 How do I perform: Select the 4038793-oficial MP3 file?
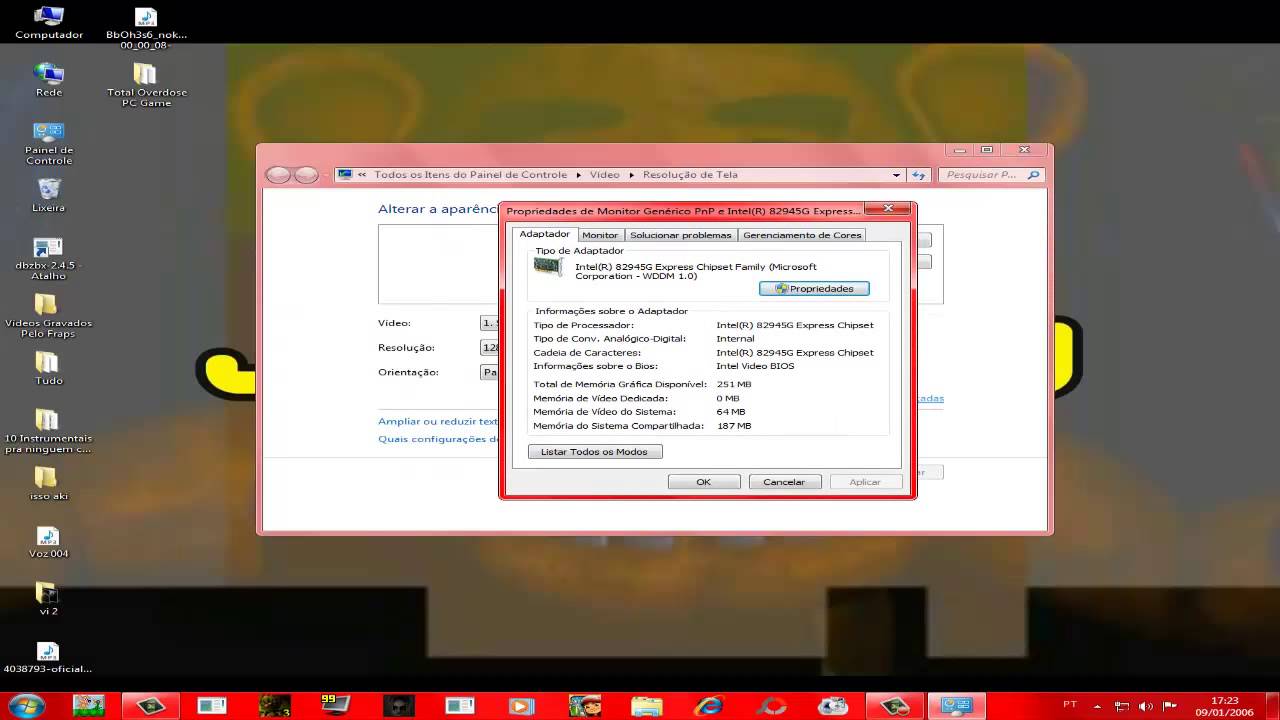click(x=48, y=656)
